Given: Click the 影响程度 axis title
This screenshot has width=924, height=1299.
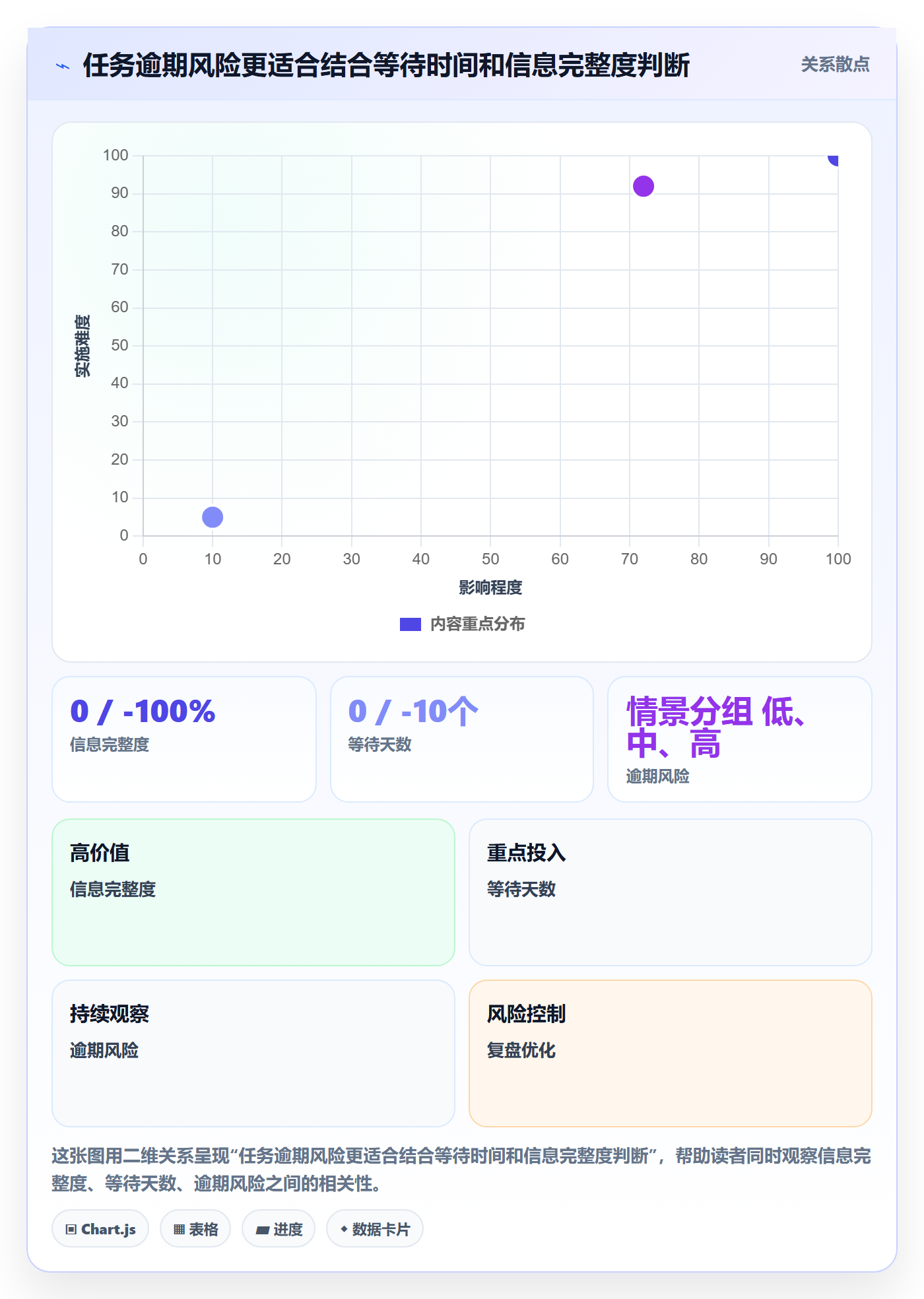Looking at the screenshot, I should point(490,587).
